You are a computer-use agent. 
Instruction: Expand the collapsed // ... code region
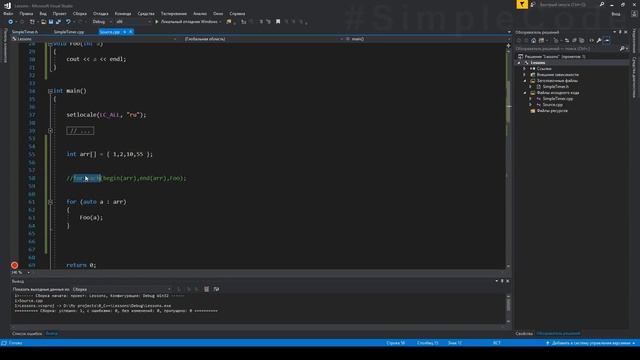[x=50, y=131]
